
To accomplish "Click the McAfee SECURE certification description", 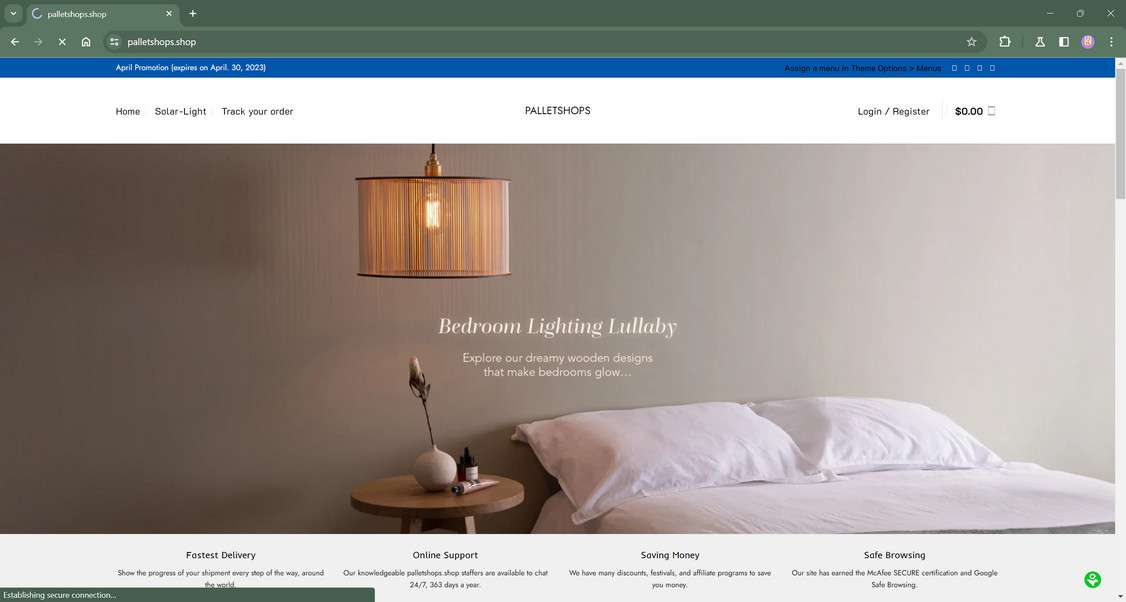I will 895,579.
